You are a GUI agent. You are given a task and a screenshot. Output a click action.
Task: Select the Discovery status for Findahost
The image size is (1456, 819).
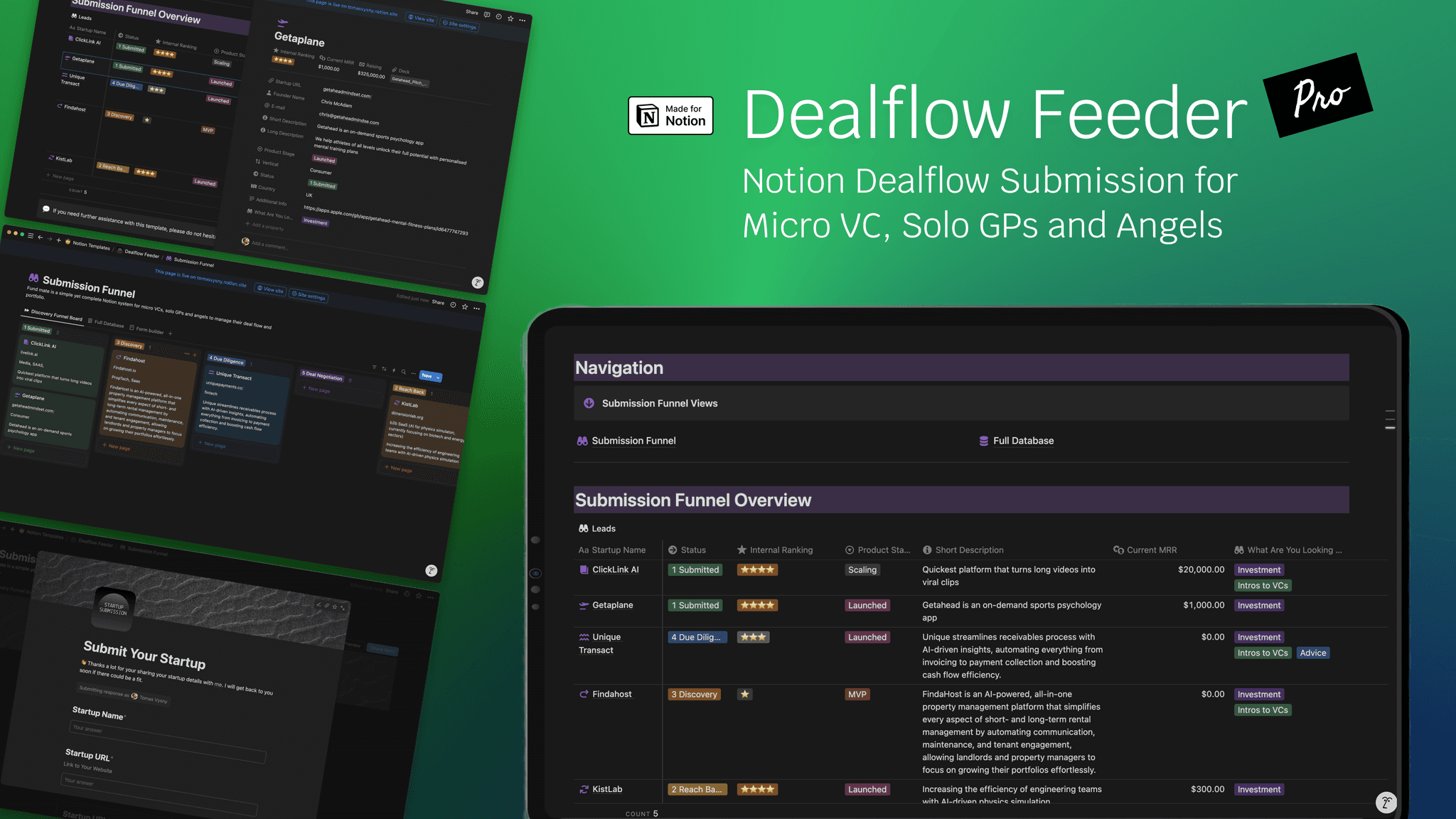click(695, 694)
